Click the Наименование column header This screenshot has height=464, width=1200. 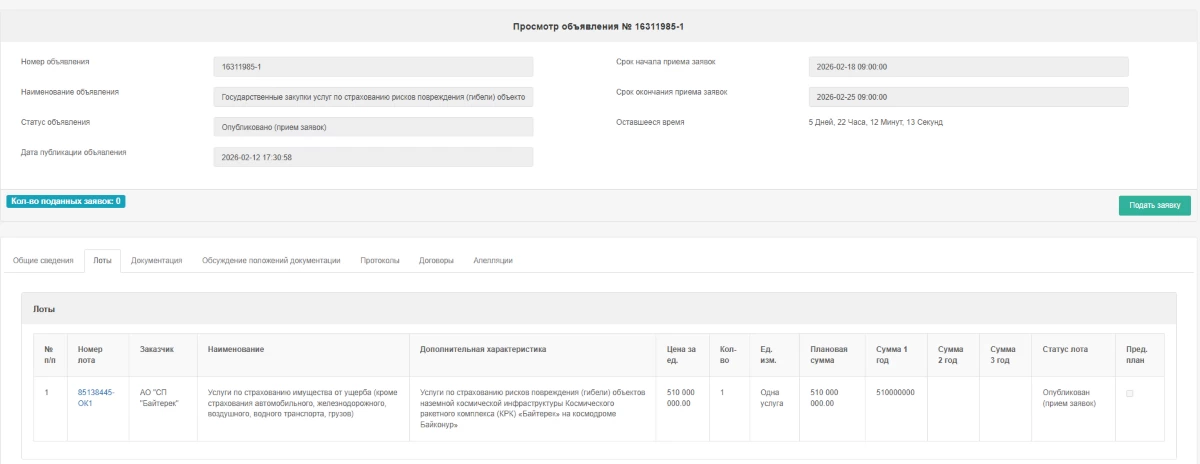(236, 349)
